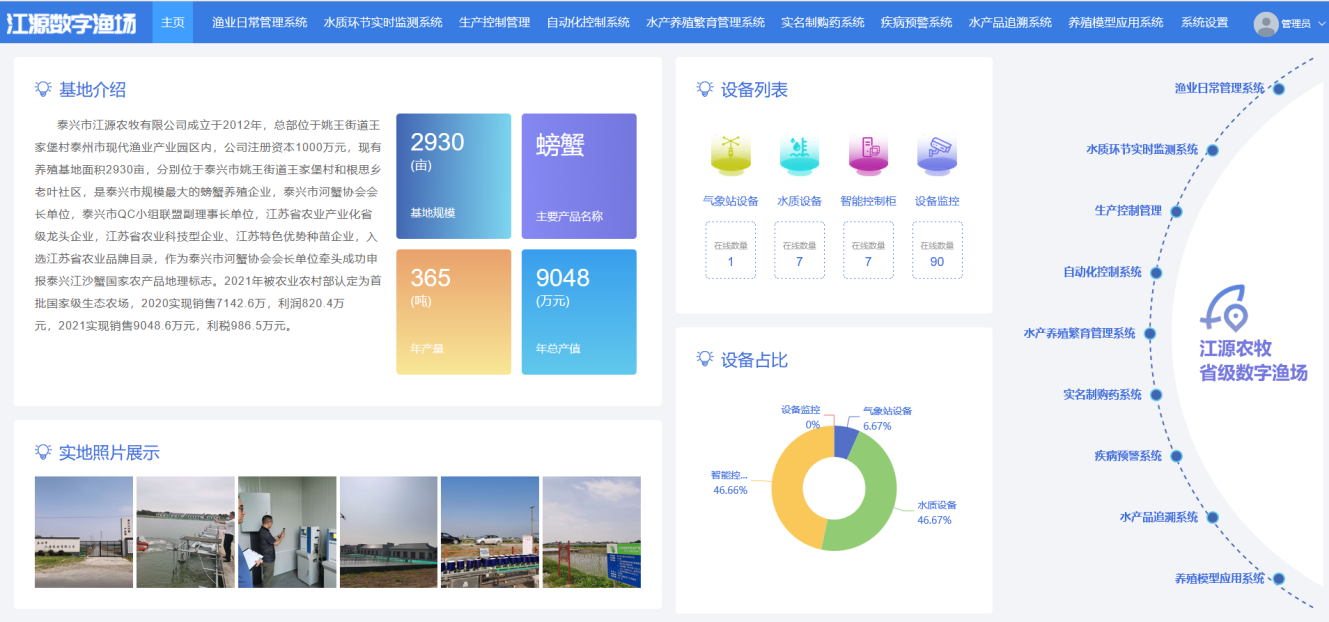Click the arc dot next to 水质环节实时监测系统

pos(1212,150)
